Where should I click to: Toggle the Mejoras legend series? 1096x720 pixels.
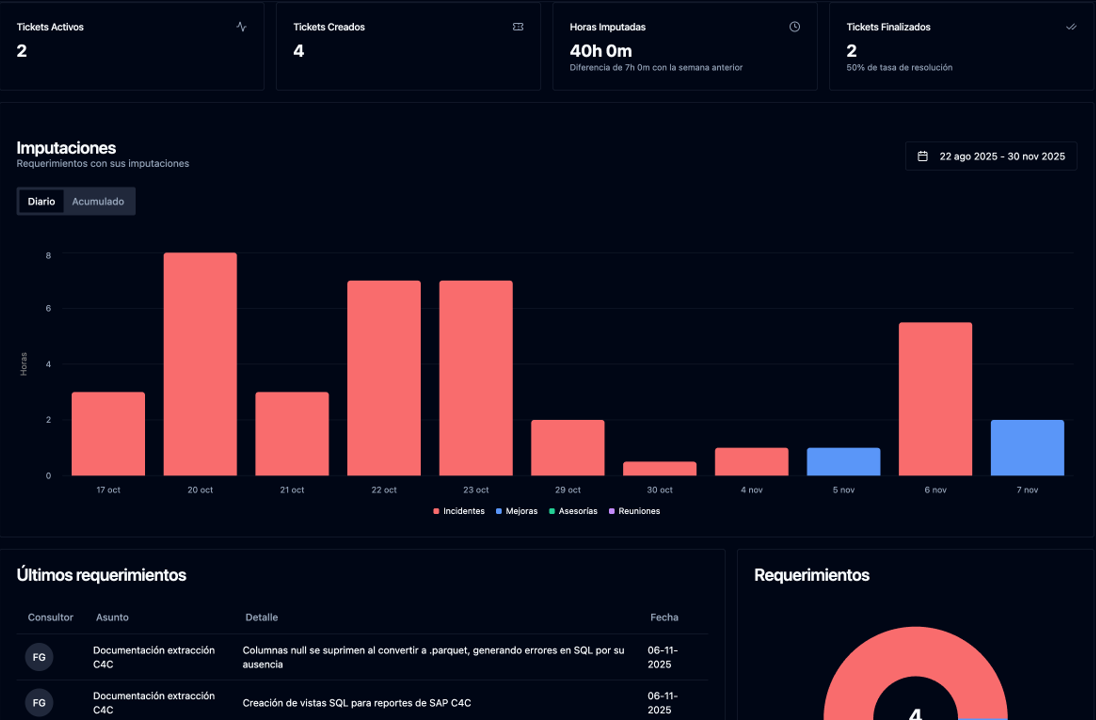point(517,511)
